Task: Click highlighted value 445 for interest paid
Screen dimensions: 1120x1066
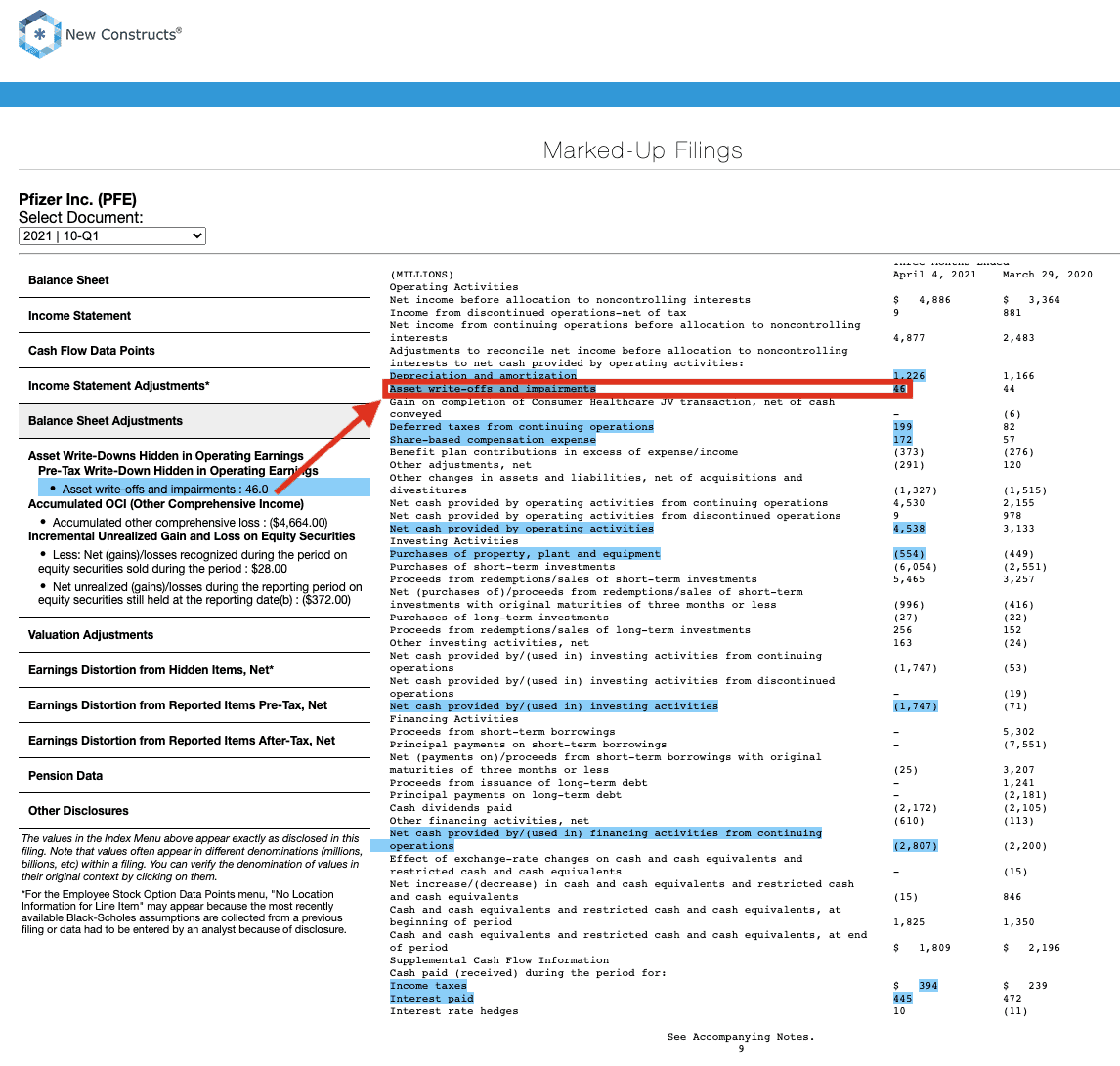Action: 903,999
